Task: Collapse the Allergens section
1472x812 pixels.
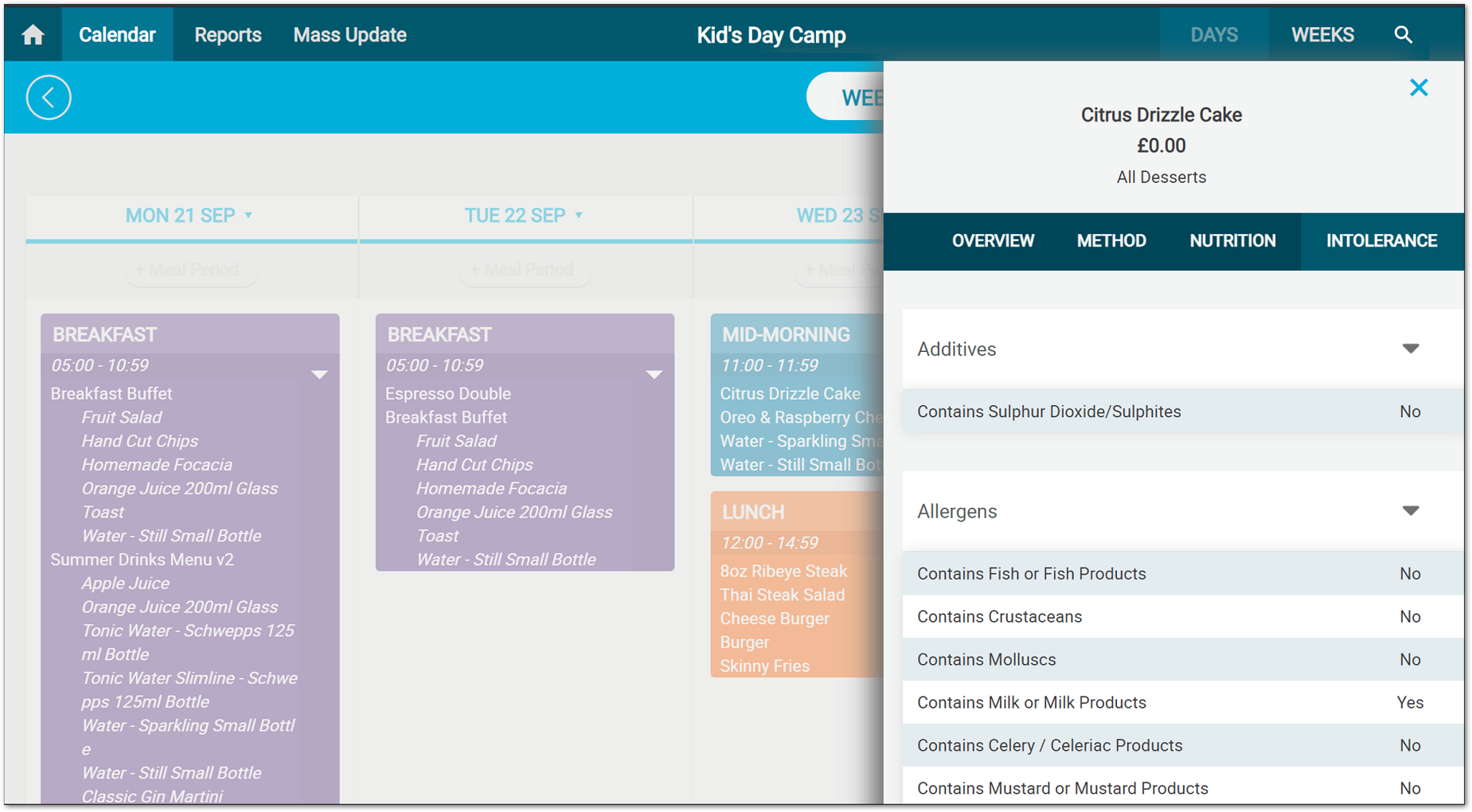Action: click(x=1411, y=511)
